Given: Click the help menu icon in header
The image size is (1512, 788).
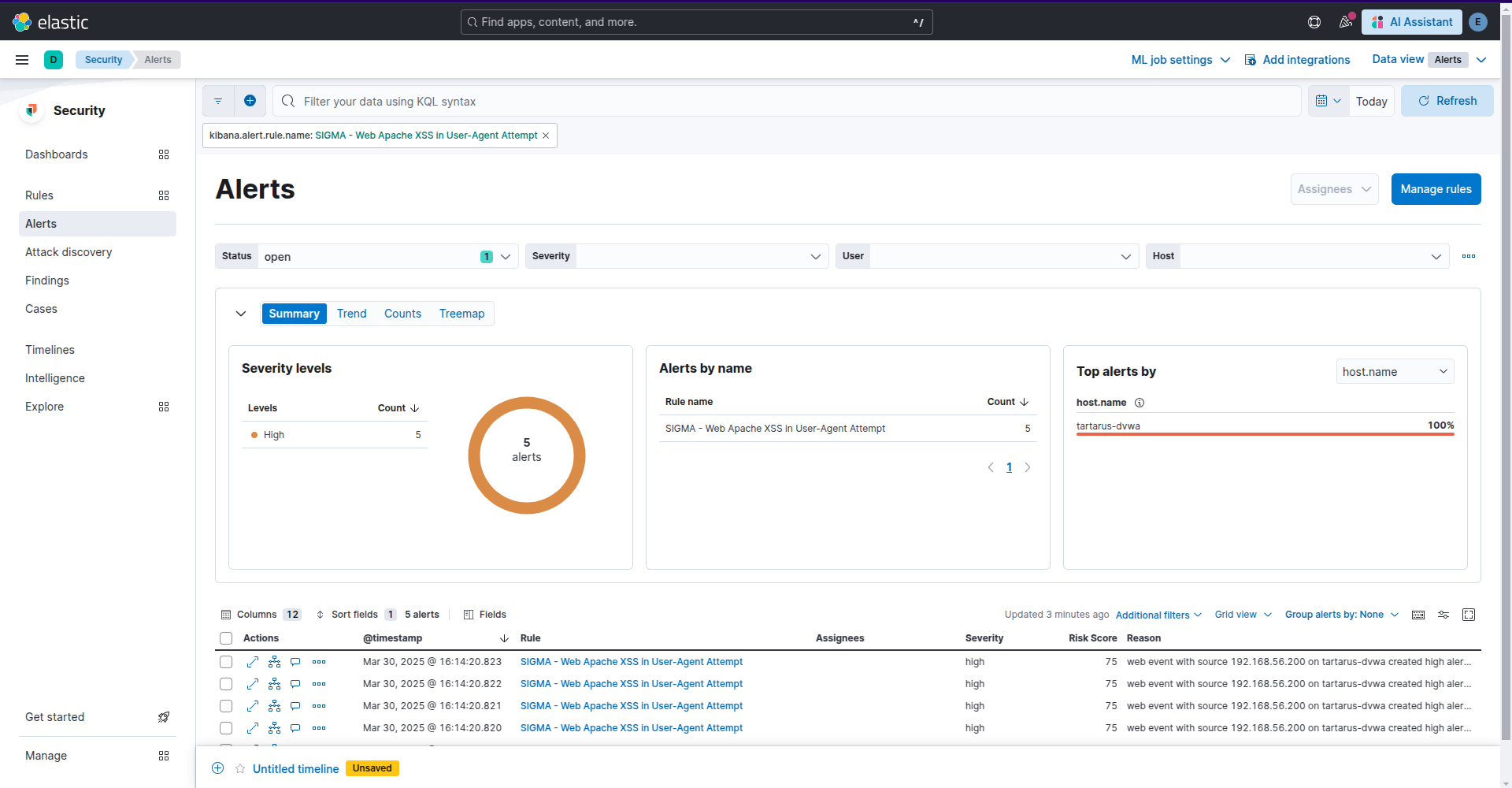Looking at the screenshot, I should 1314,22.
